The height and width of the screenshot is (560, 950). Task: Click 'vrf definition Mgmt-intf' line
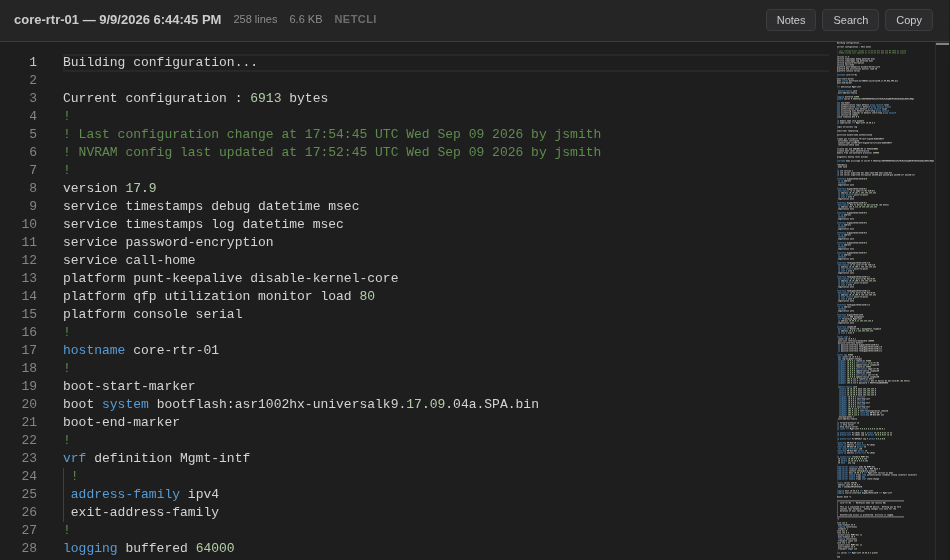click(156, 458)
